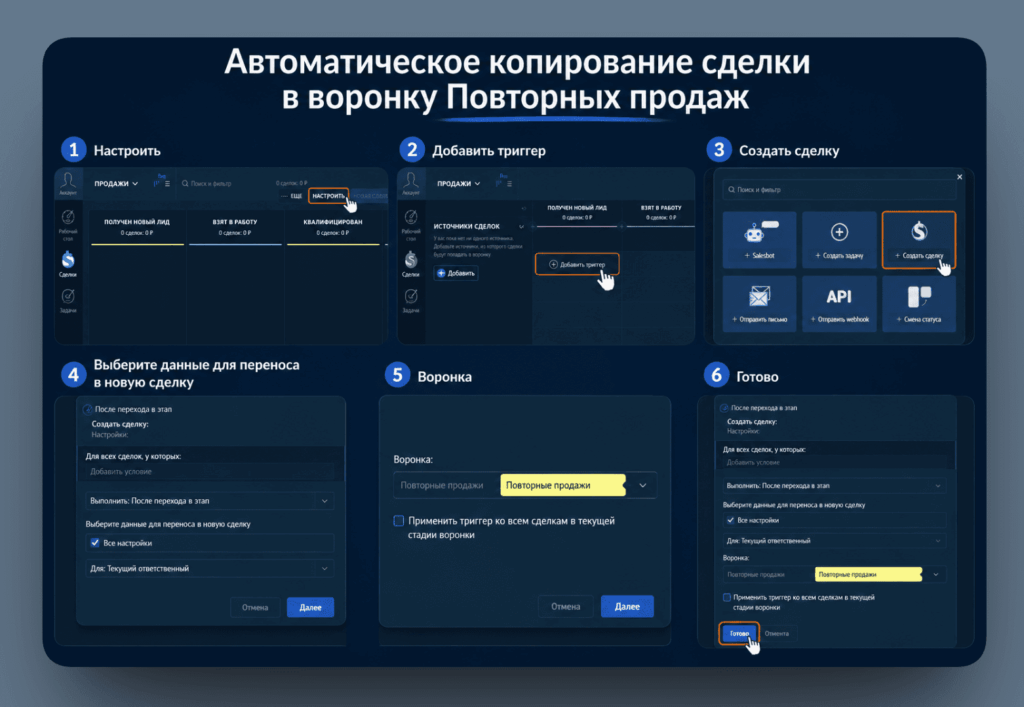Select Получен новый лид stage in Добавить триггер panel

(x=577, y=213)
